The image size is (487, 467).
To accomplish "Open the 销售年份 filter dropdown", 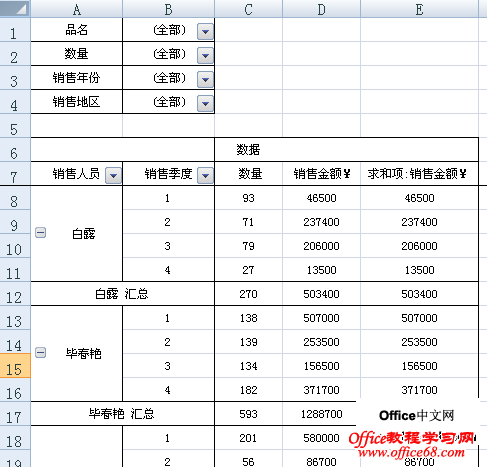I will point(205,80).
